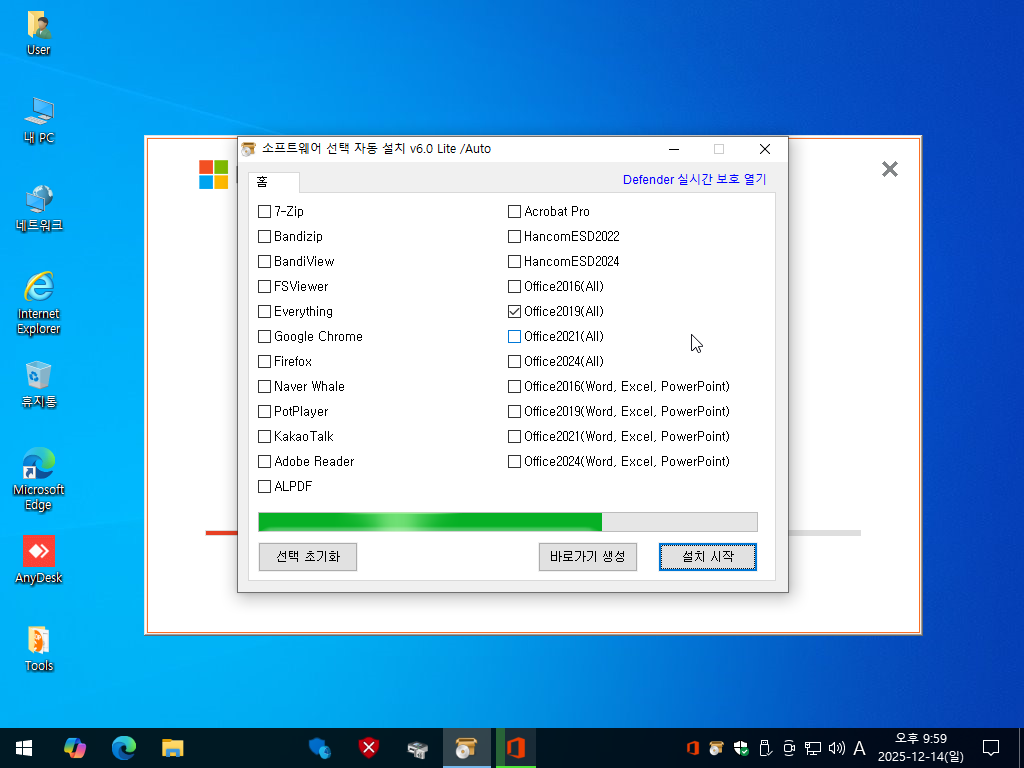Click the grey drive taskbar icon
The image size is (1024, 768).
click(417, 748)
